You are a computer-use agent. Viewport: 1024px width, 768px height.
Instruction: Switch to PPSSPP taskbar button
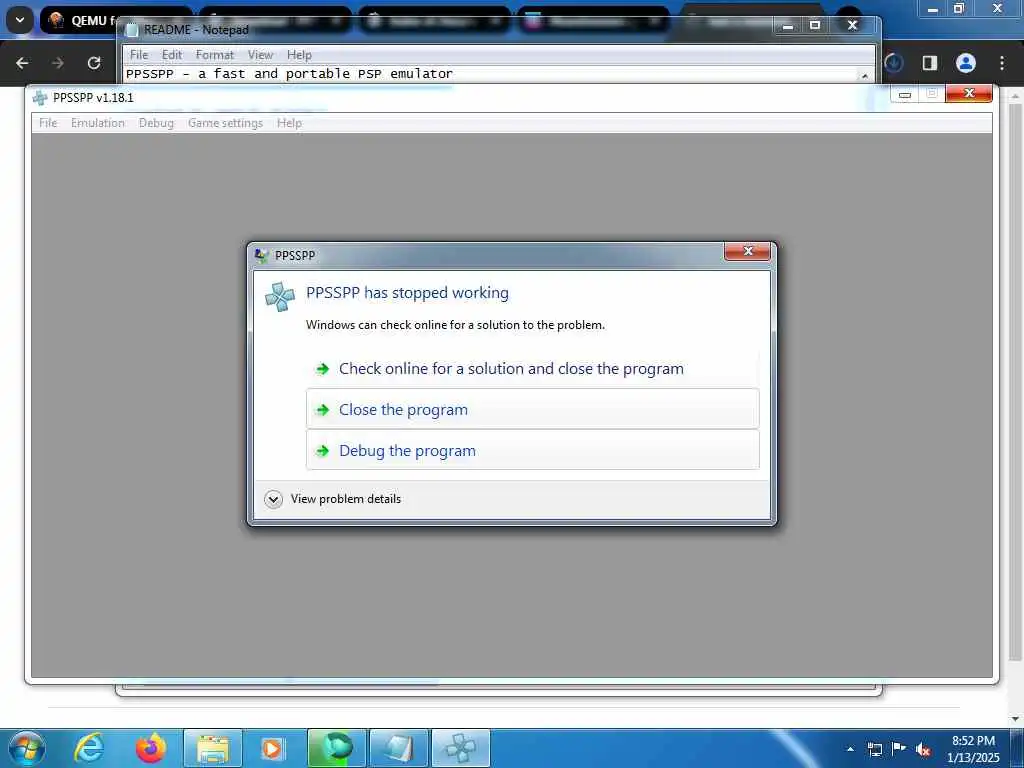coord(461,748)
